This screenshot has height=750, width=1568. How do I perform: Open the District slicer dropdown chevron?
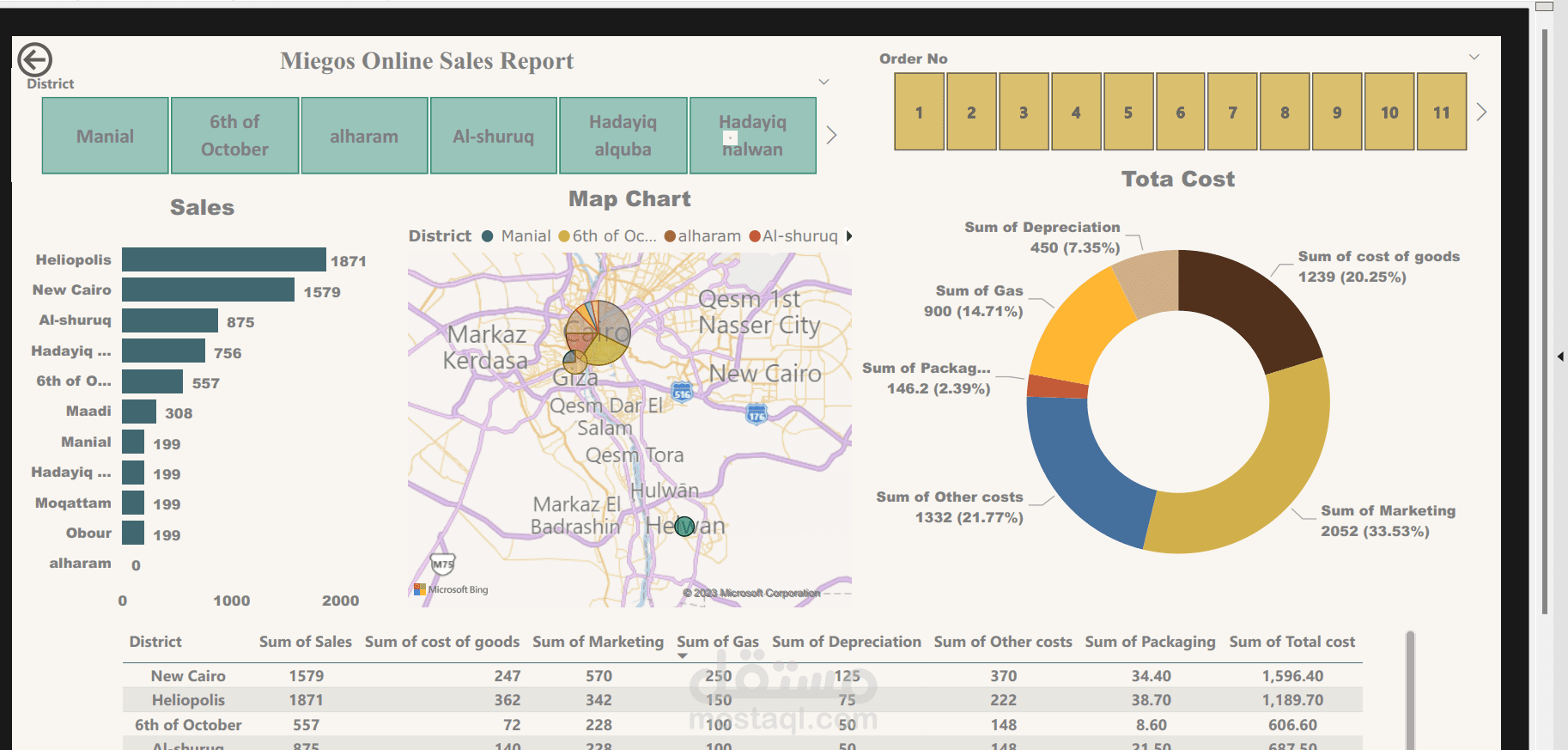(824, 82)
